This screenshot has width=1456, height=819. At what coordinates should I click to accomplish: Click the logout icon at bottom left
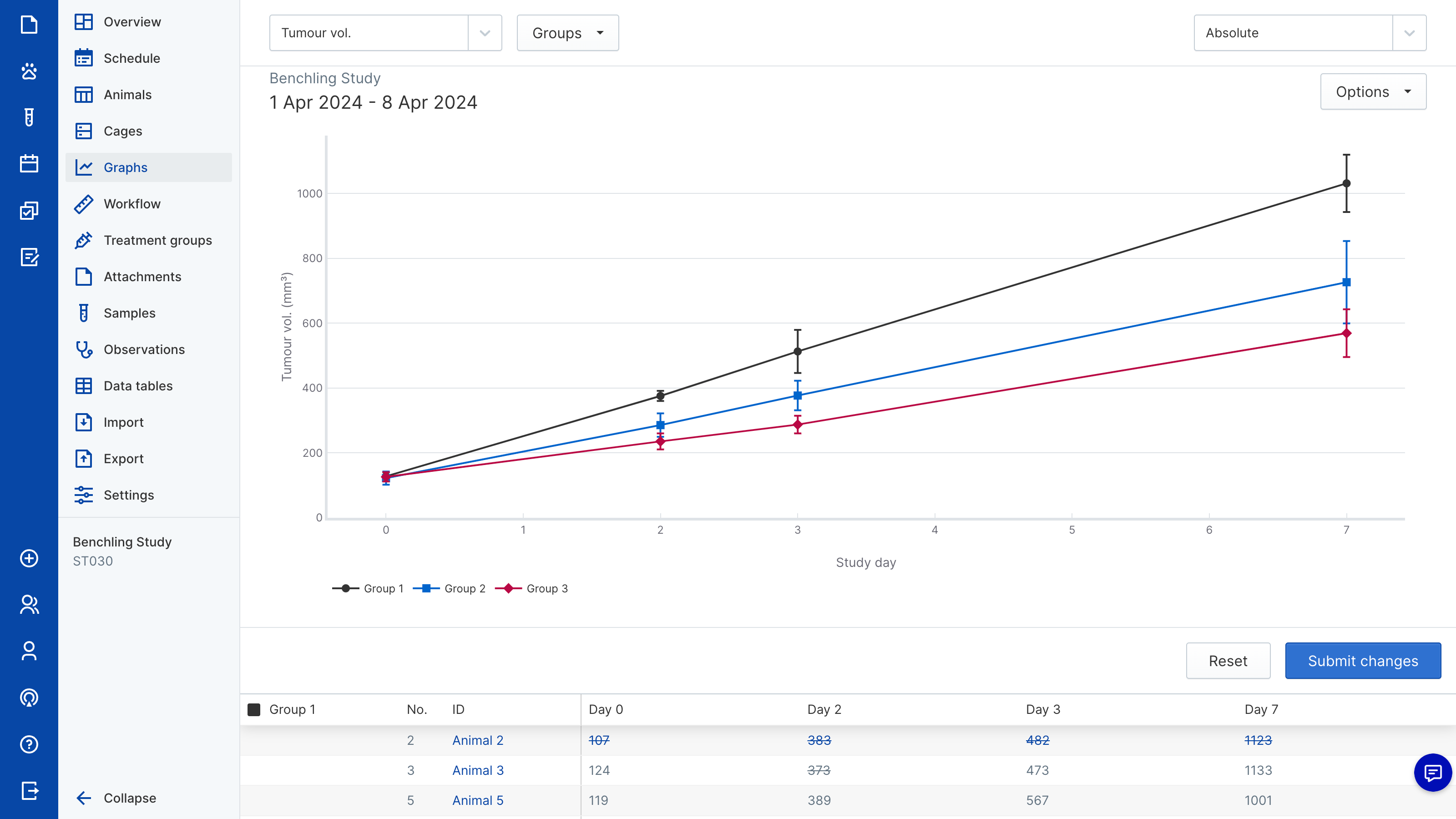pyautogui.click(x=29, y=791)
